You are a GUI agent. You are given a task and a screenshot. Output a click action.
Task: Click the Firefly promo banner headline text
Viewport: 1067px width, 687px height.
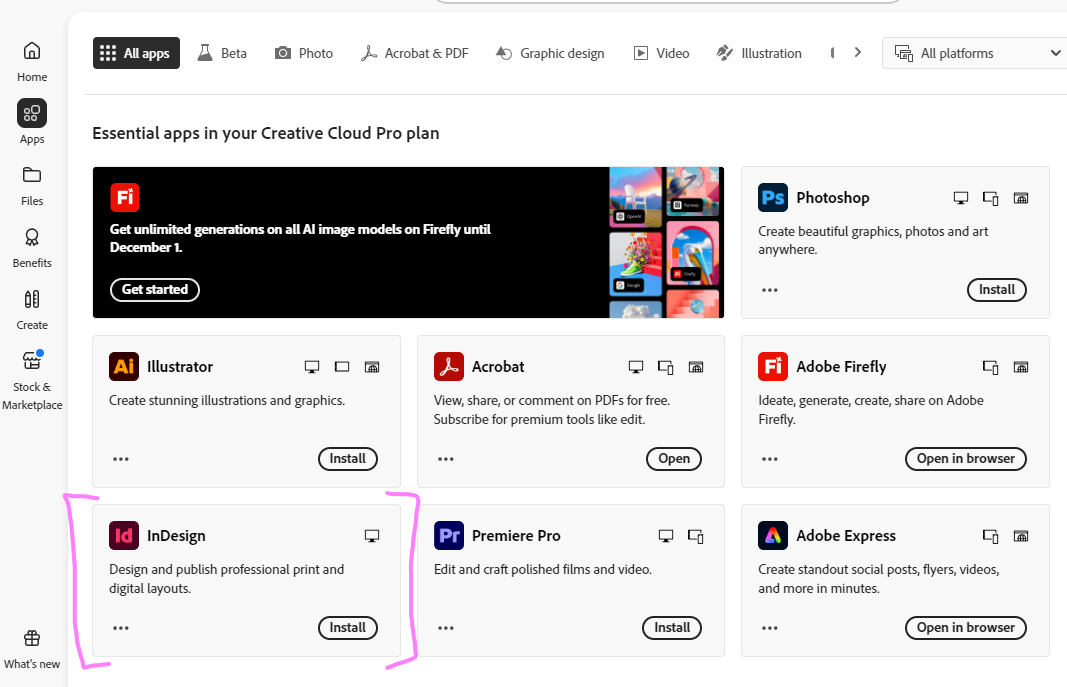(x=300, y=238)
